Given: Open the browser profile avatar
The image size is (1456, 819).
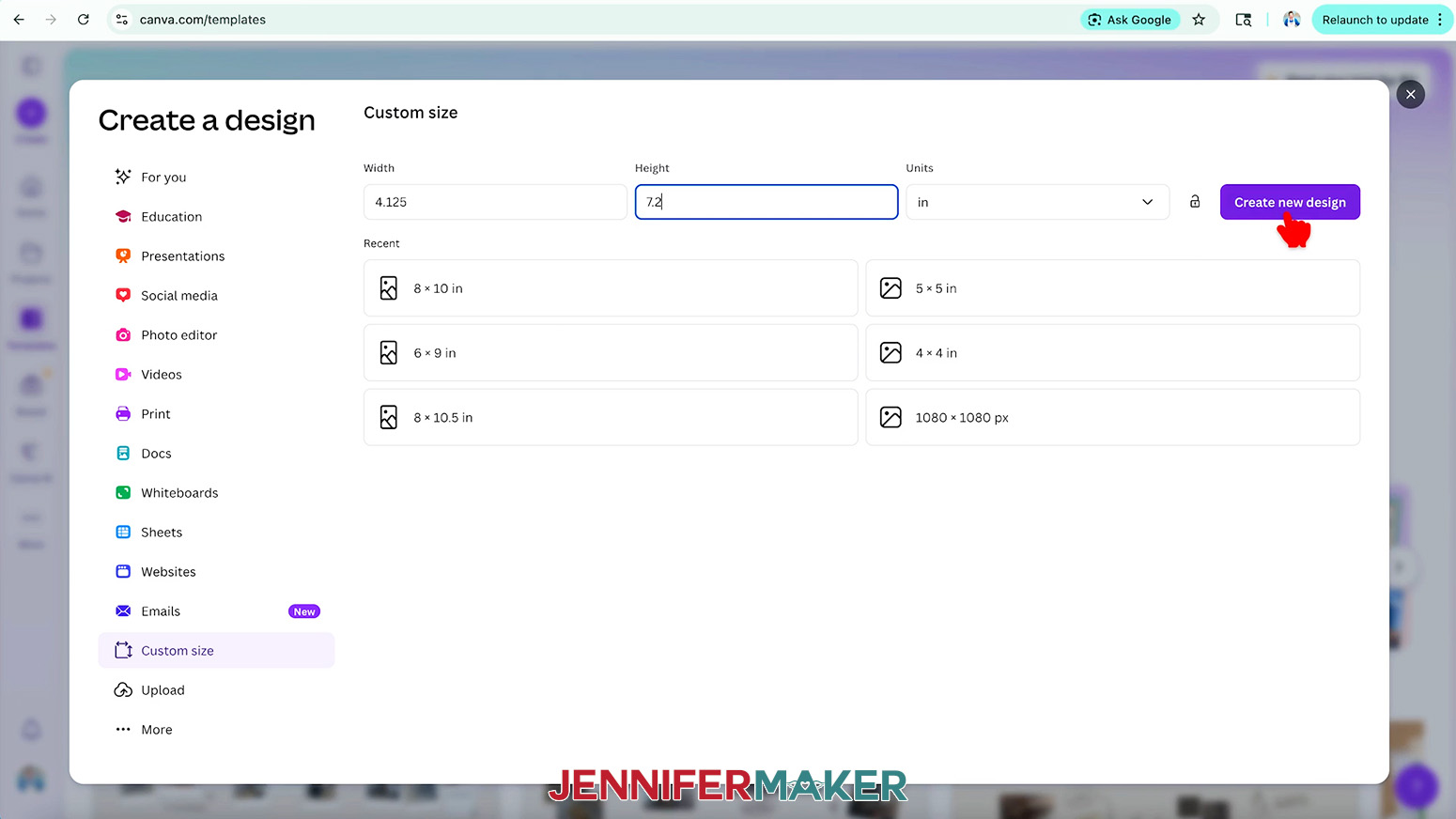Looking at the screenshot, I should [x=1292, y=20].
